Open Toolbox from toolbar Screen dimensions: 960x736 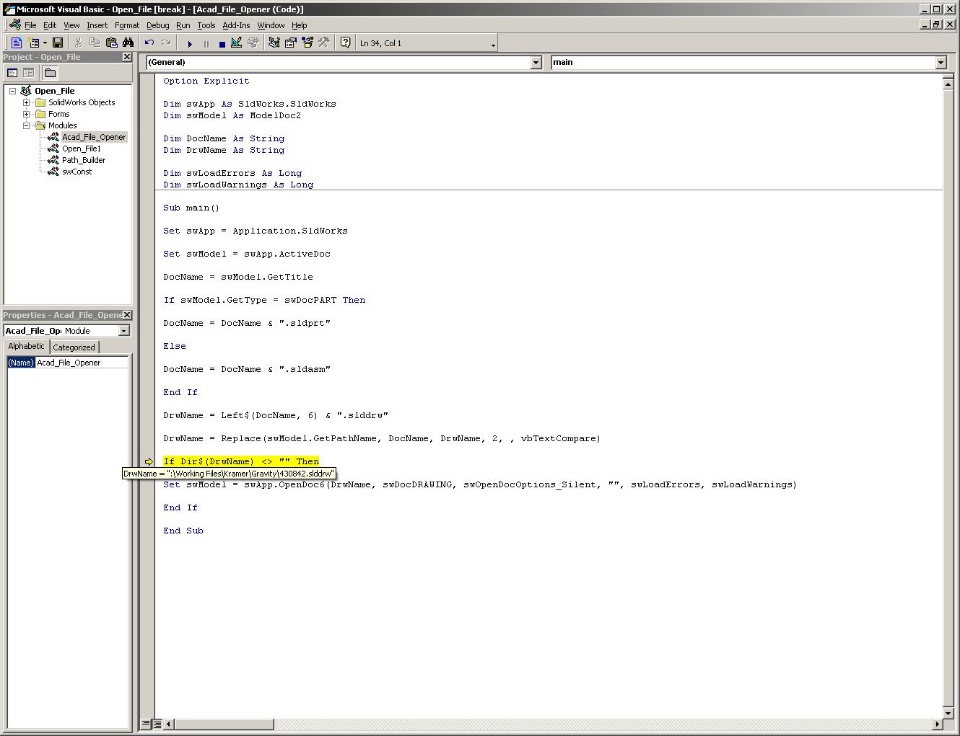tap(323, 43)
